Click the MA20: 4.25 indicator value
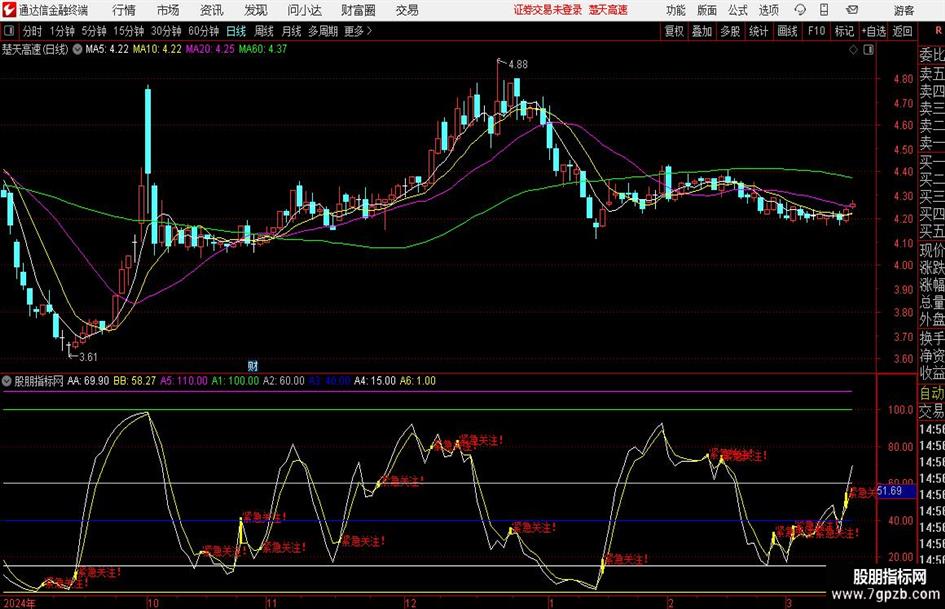945x609 pixels. click(x=210, y=49)
